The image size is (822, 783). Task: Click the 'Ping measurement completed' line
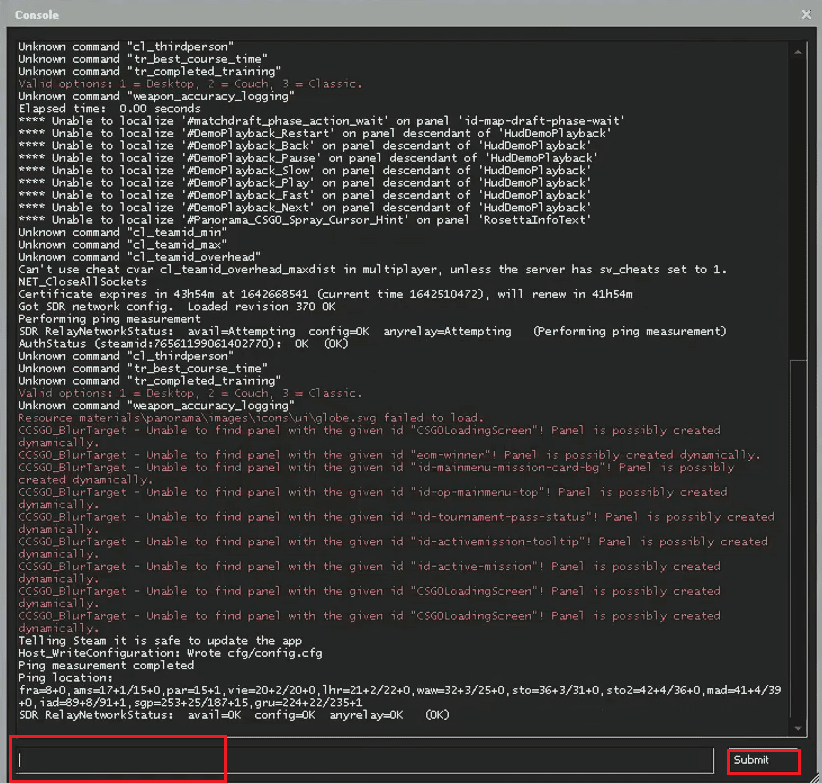[x=106, y=666]
